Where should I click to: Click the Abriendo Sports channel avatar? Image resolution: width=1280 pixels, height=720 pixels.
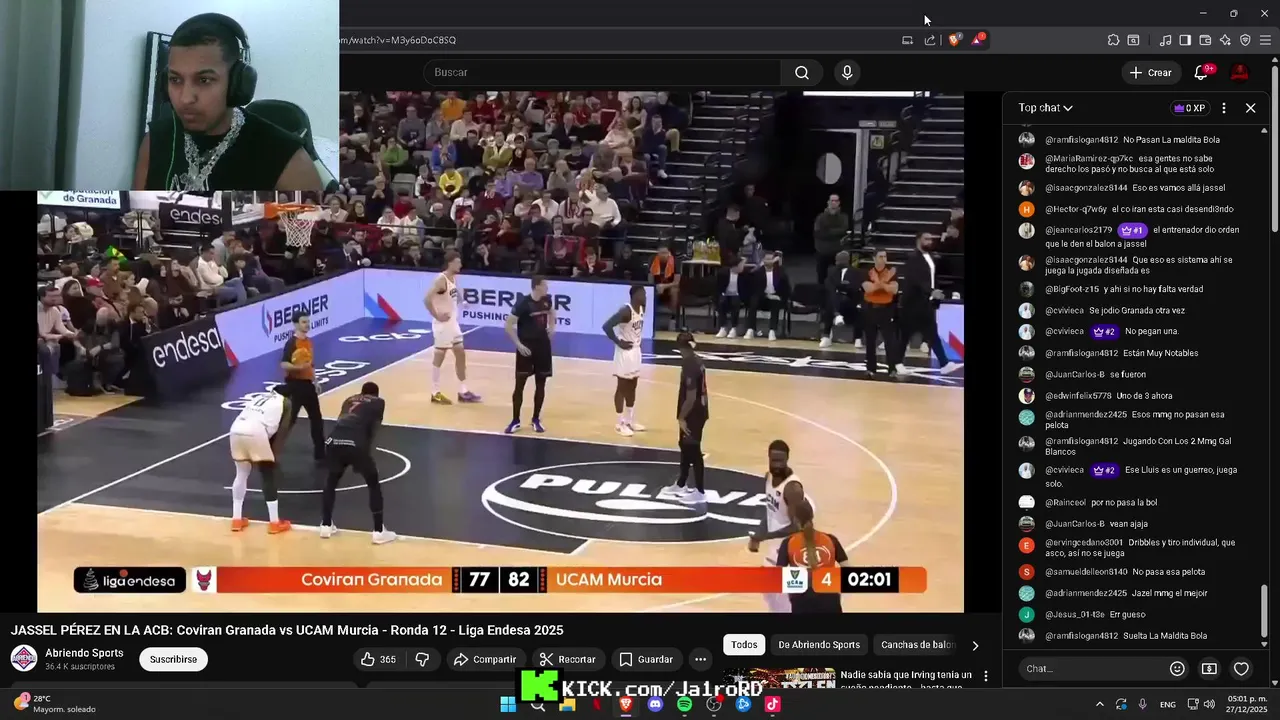pyautogui.click(x=24, y=658)
